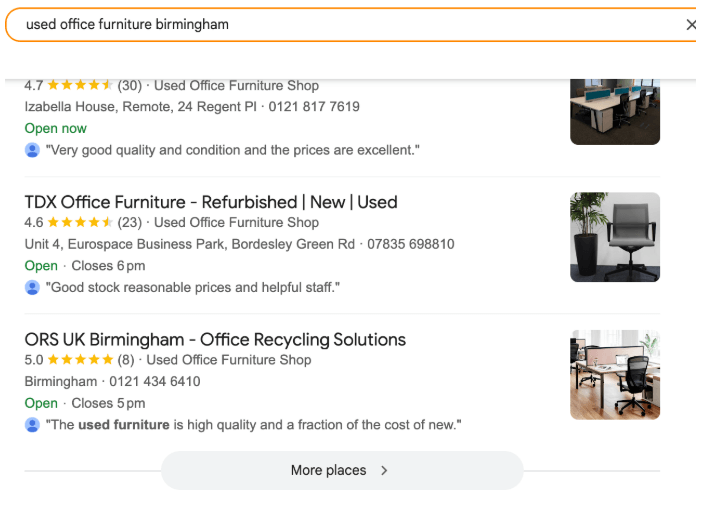Viewport: 703px width, 514px height.
Task: Click the reviewer avatar beside "Very good quality" review
Action: [x=33, y=150]
